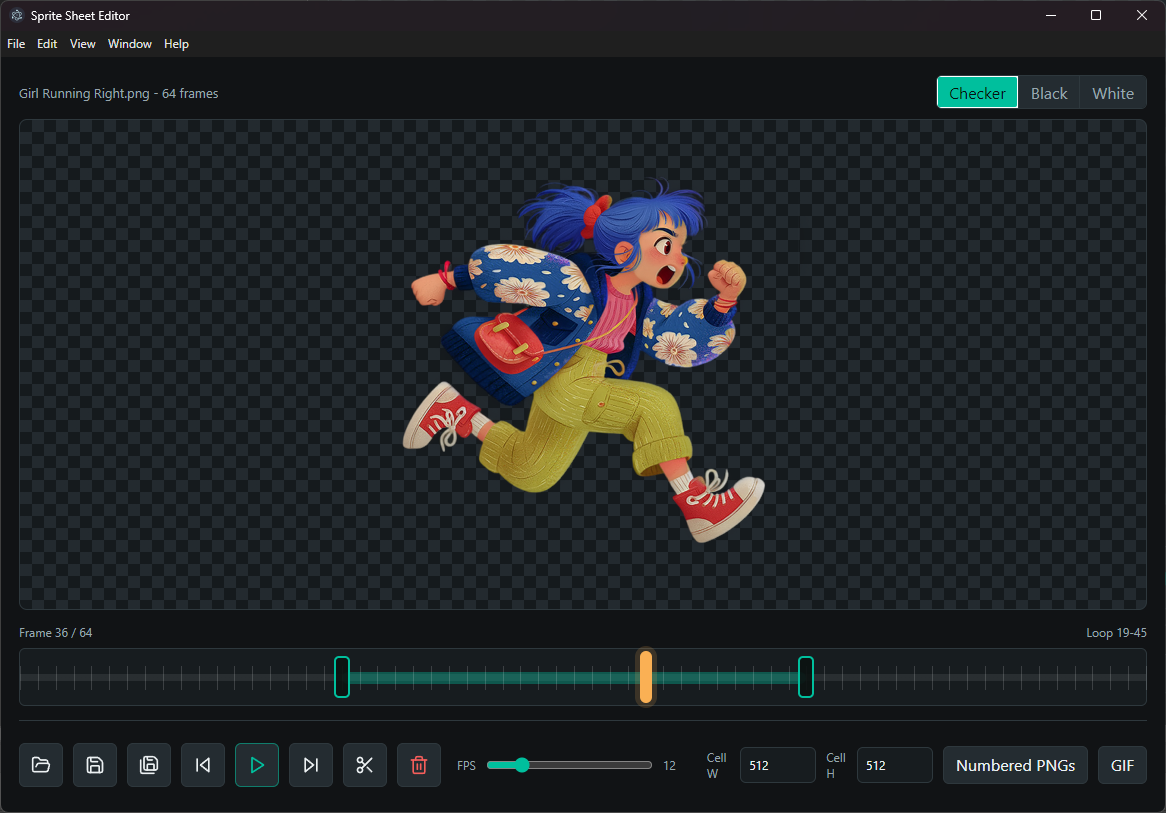Click the stacked floppy disk Save As icon
The image size is (1166, 813).
pos(149,765)
